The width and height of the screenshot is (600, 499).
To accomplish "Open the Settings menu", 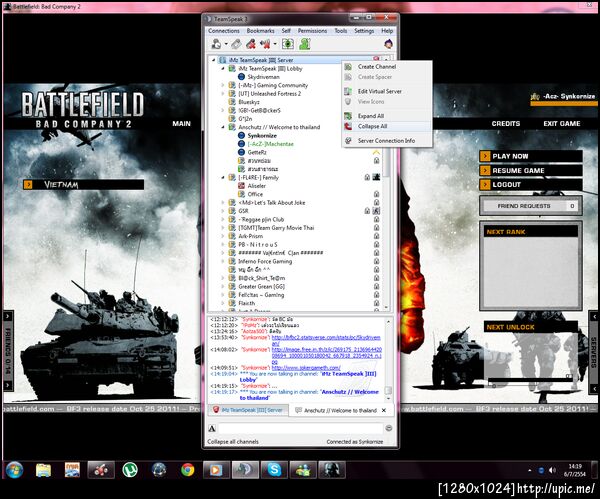I will point(364,31).
